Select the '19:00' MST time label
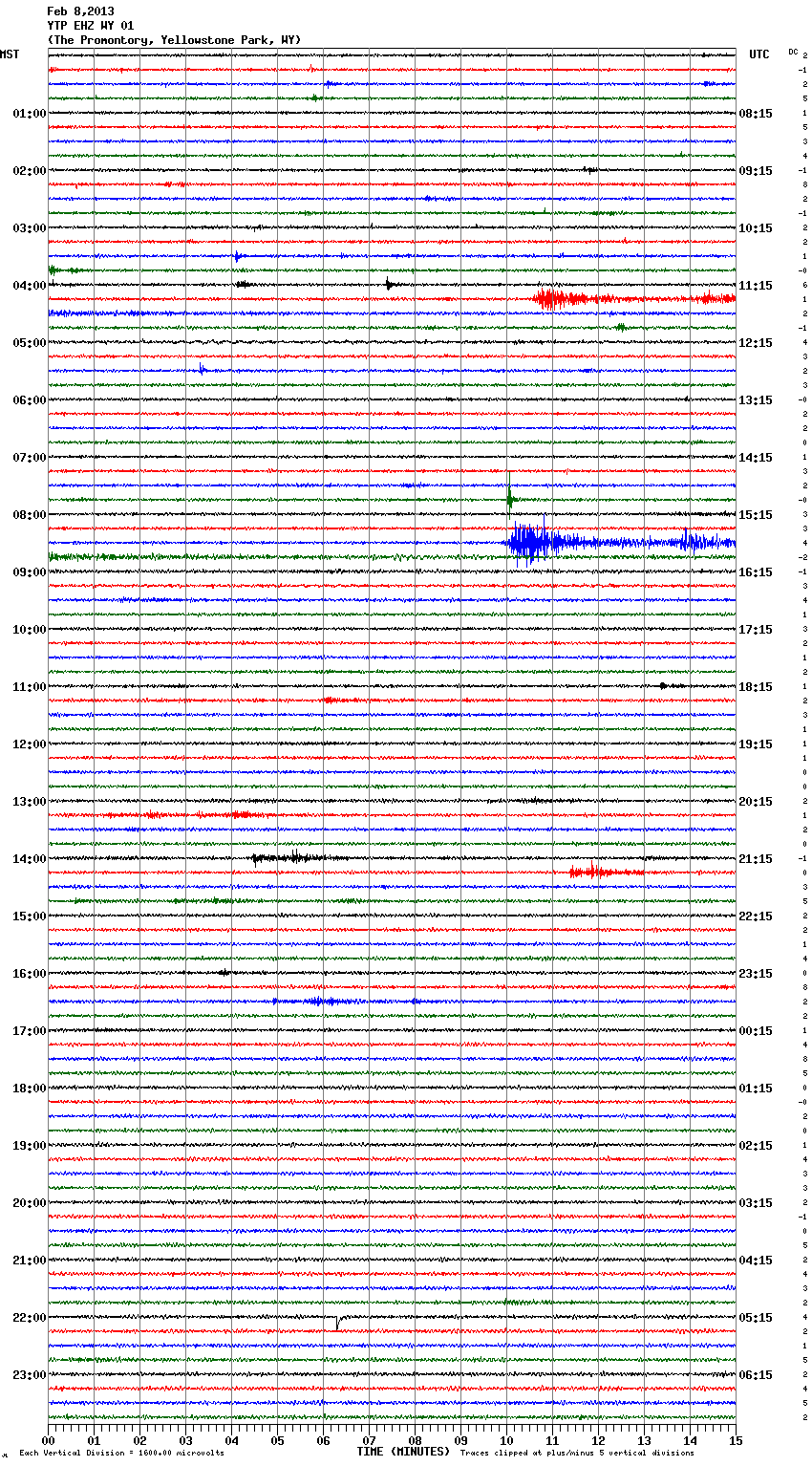 (x=30, y=1146)
